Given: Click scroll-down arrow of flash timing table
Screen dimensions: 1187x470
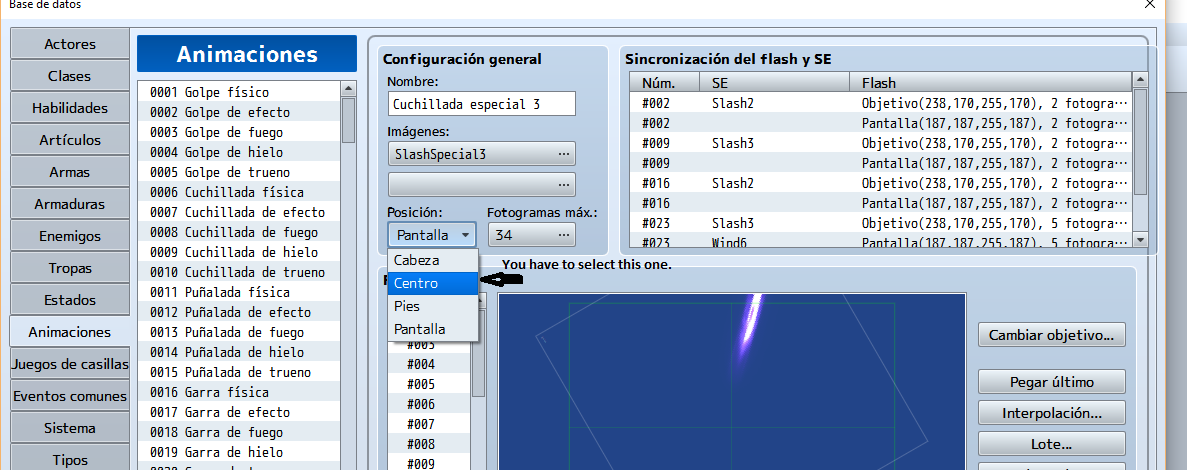Looking at the screenshot, I should point(1140,239).
